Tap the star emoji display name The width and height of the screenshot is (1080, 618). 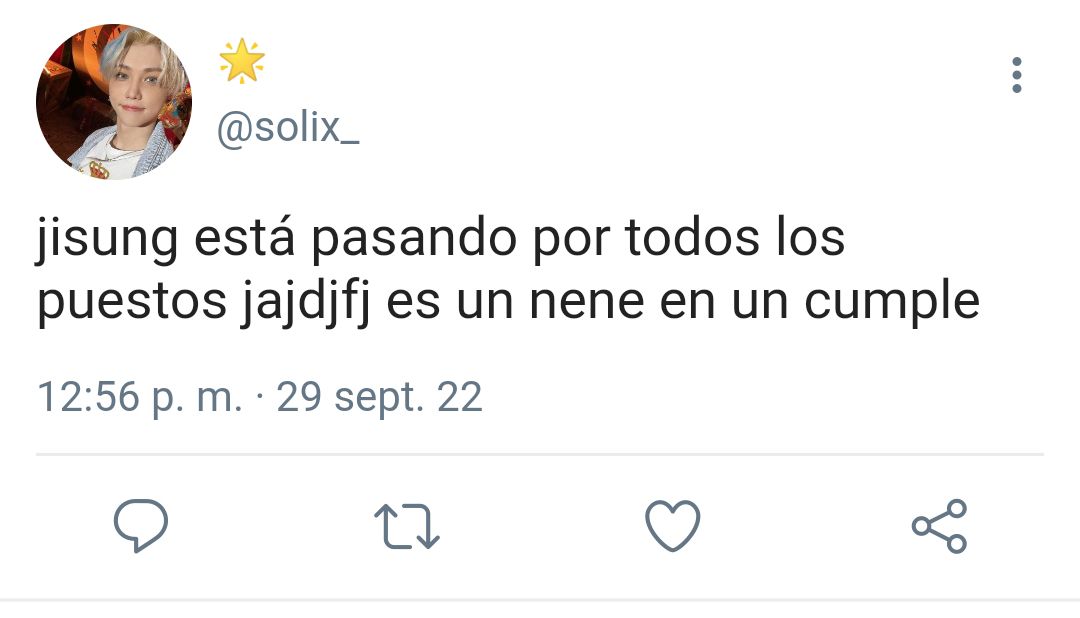[242, 61]
